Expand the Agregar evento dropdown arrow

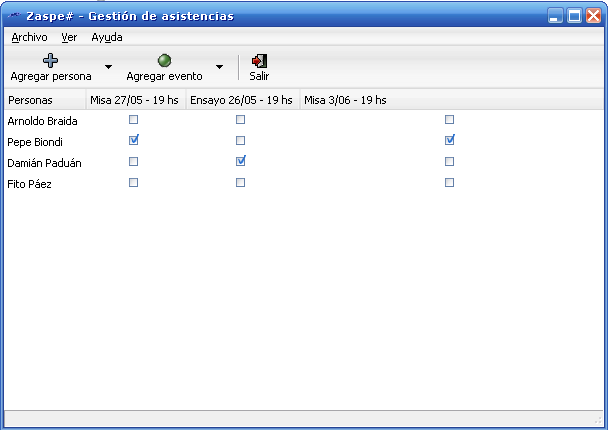pos(219,68)
